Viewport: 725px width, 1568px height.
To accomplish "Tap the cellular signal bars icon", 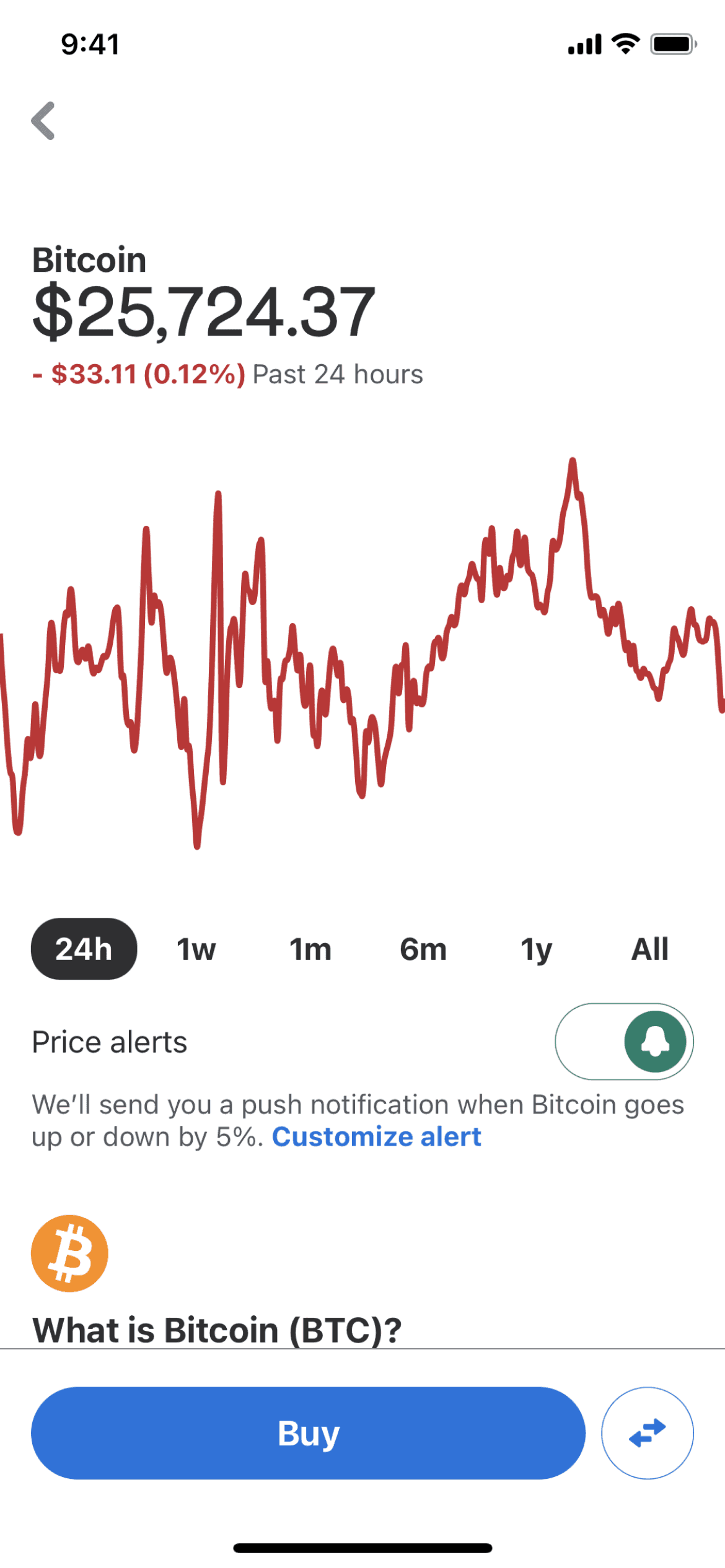I will (x=584, y=44).
